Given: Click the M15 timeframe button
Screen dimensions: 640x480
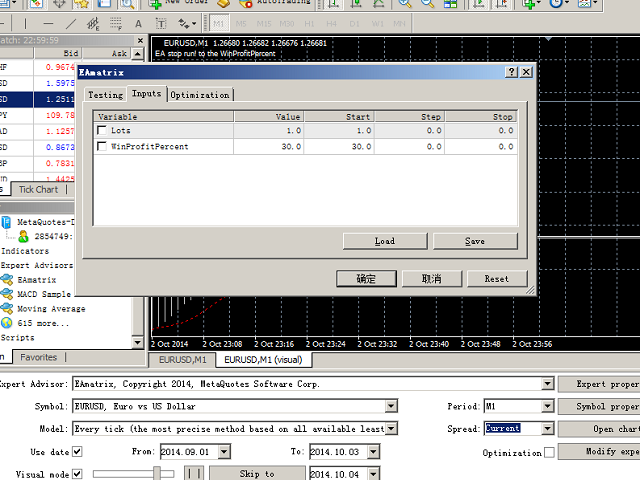Looking at the screenshot, I should (264, 24).
